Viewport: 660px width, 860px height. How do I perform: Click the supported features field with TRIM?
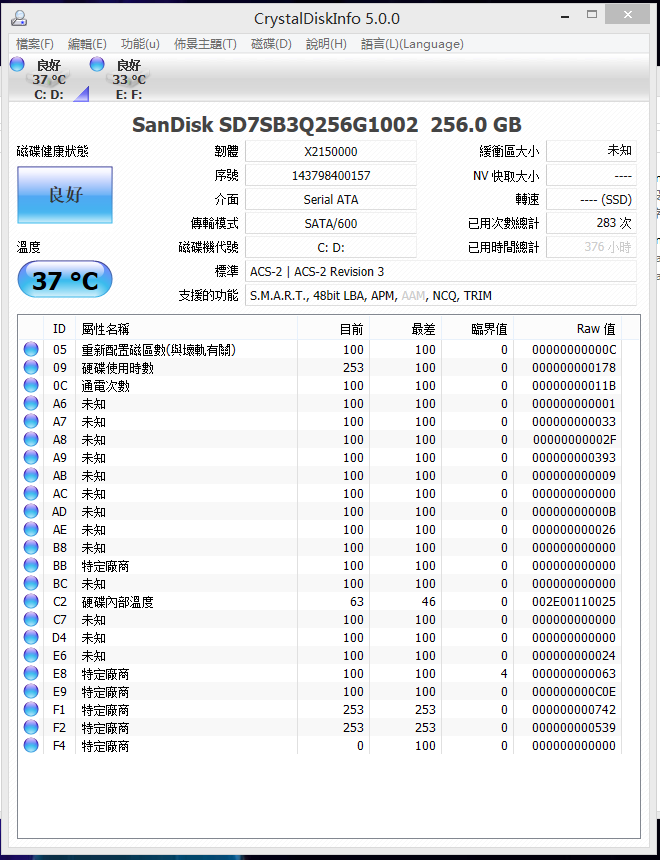click(441, 296)
